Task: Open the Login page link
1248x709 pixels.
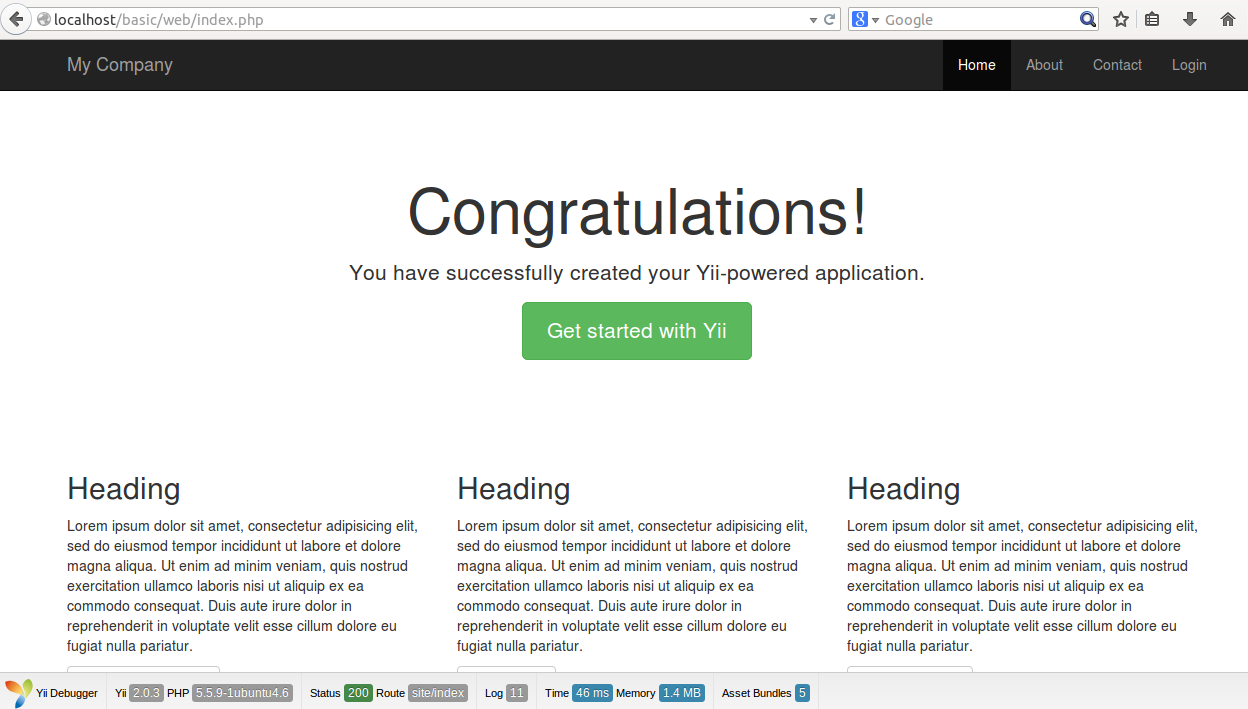Action: click(x=1189, y=64)
